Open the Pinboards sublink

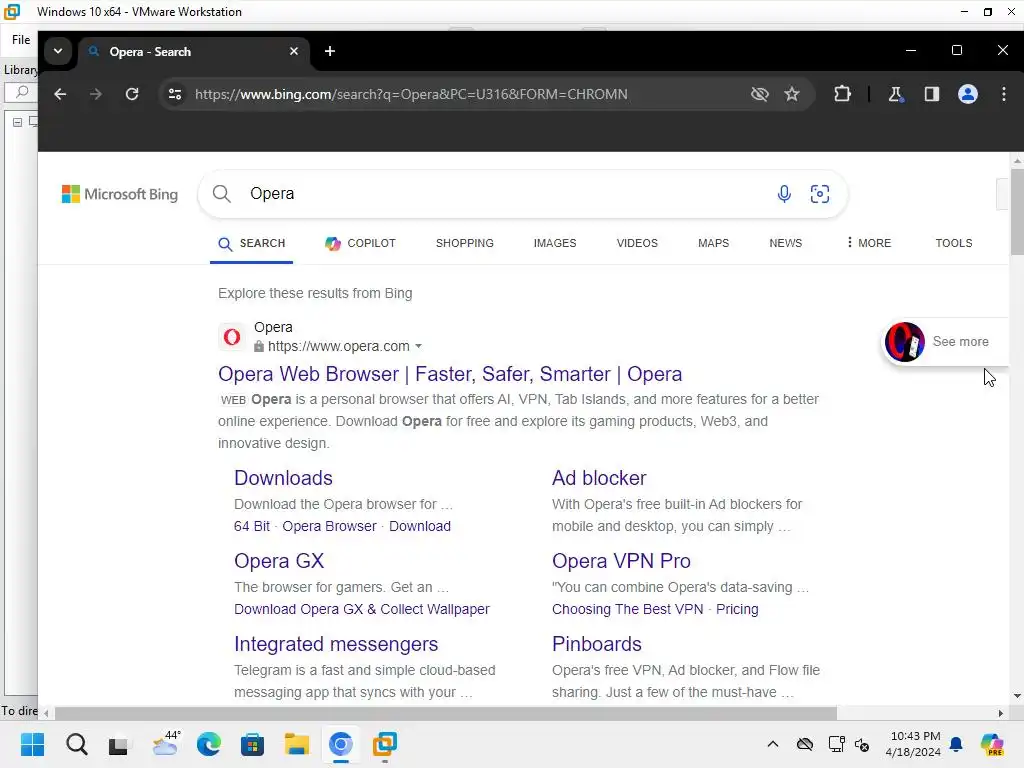click(597, 644)
